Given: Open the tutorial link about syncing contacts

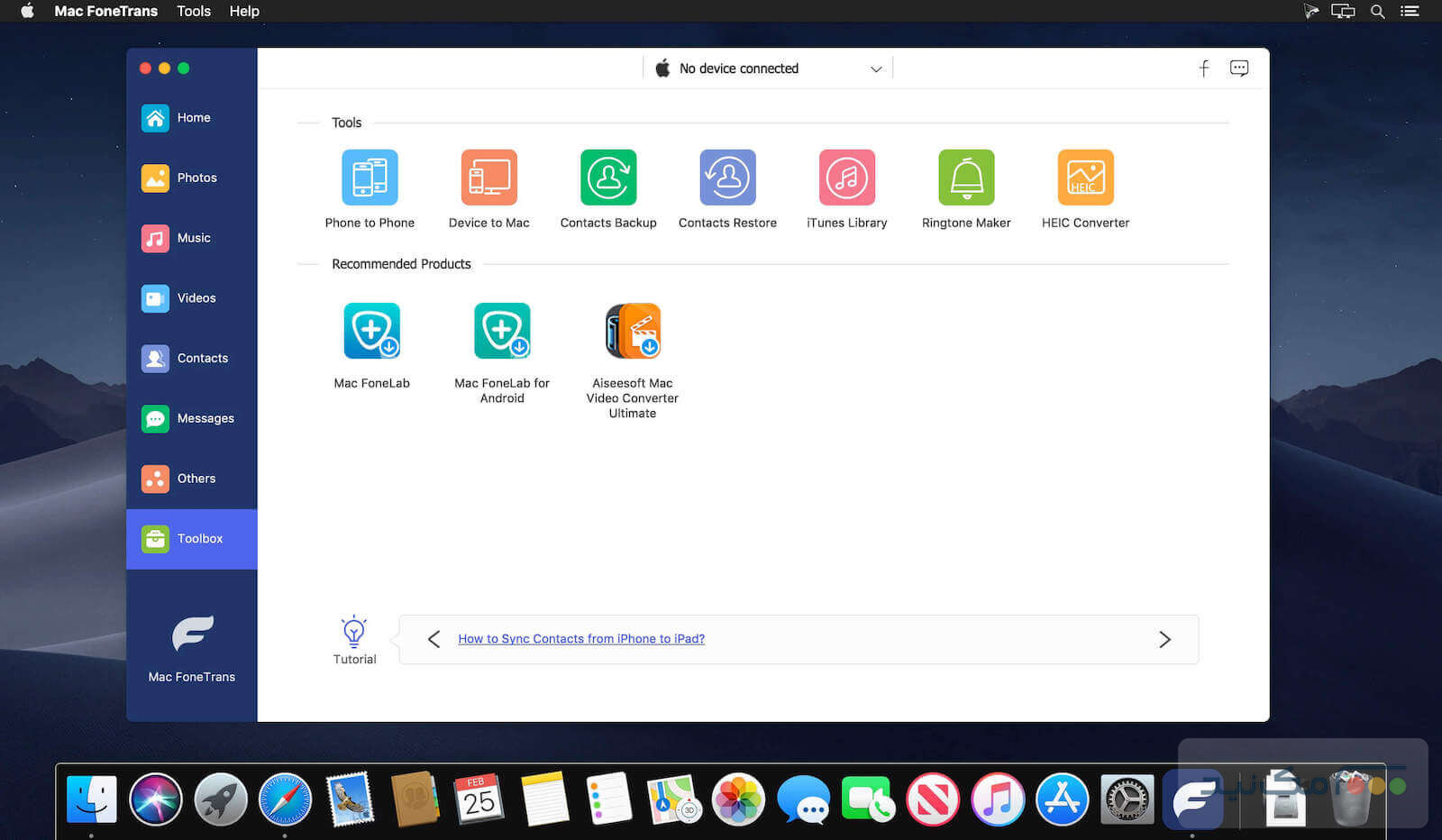Looking at the screenshot, I should [x=580, y=638].
